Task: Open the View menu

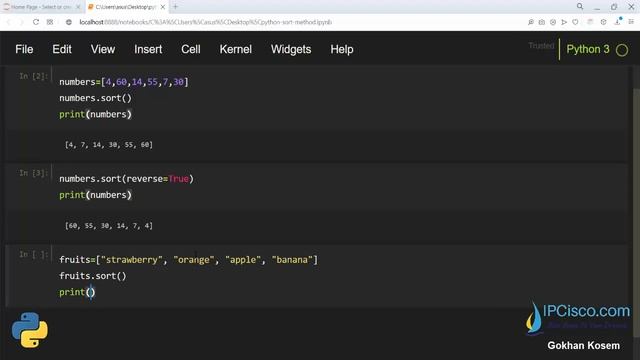Action: (102, 49)
